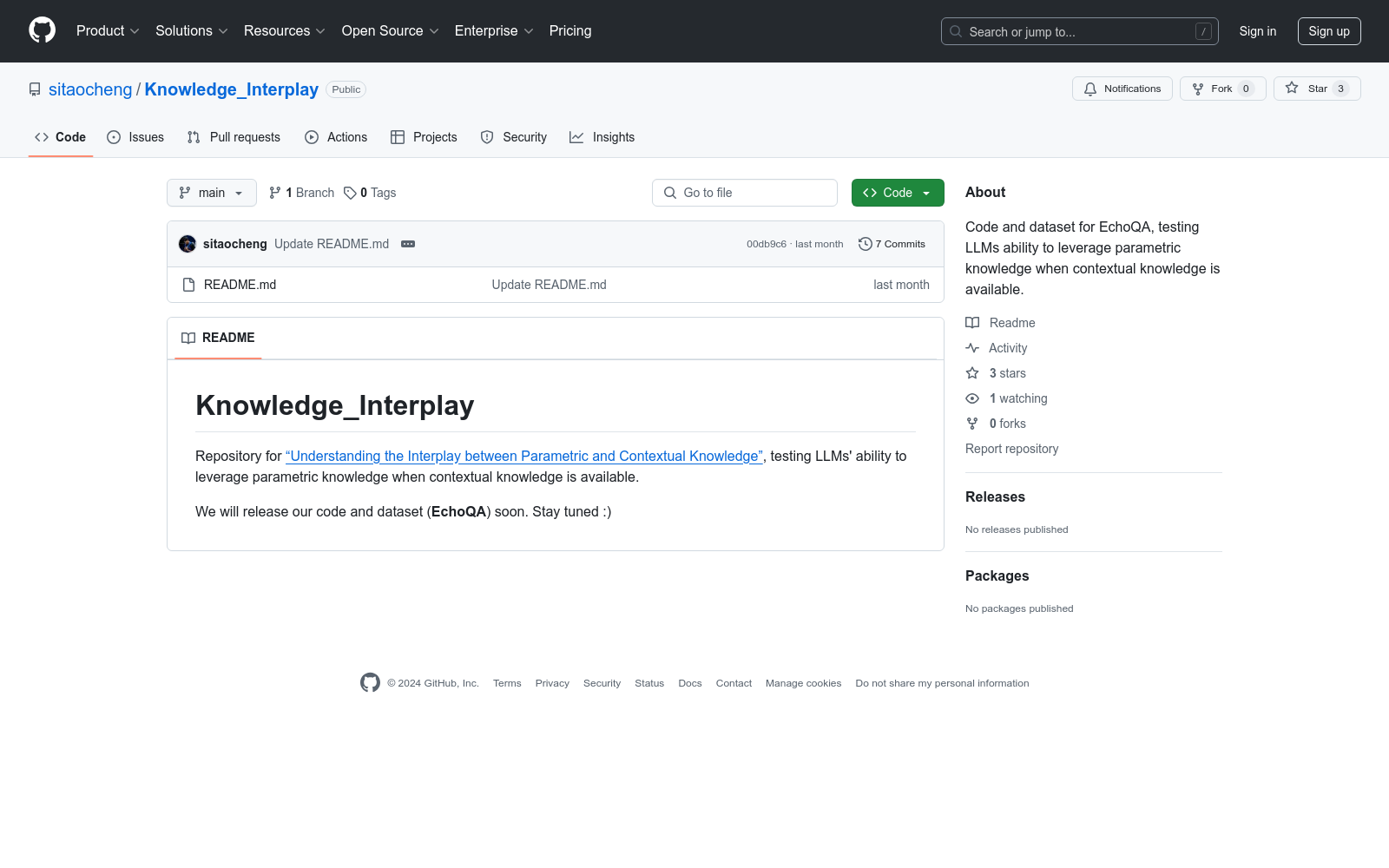This screenshot has width=1389, height=868.
Task: Expand the Solutions menu
Action: pos(192,30)
